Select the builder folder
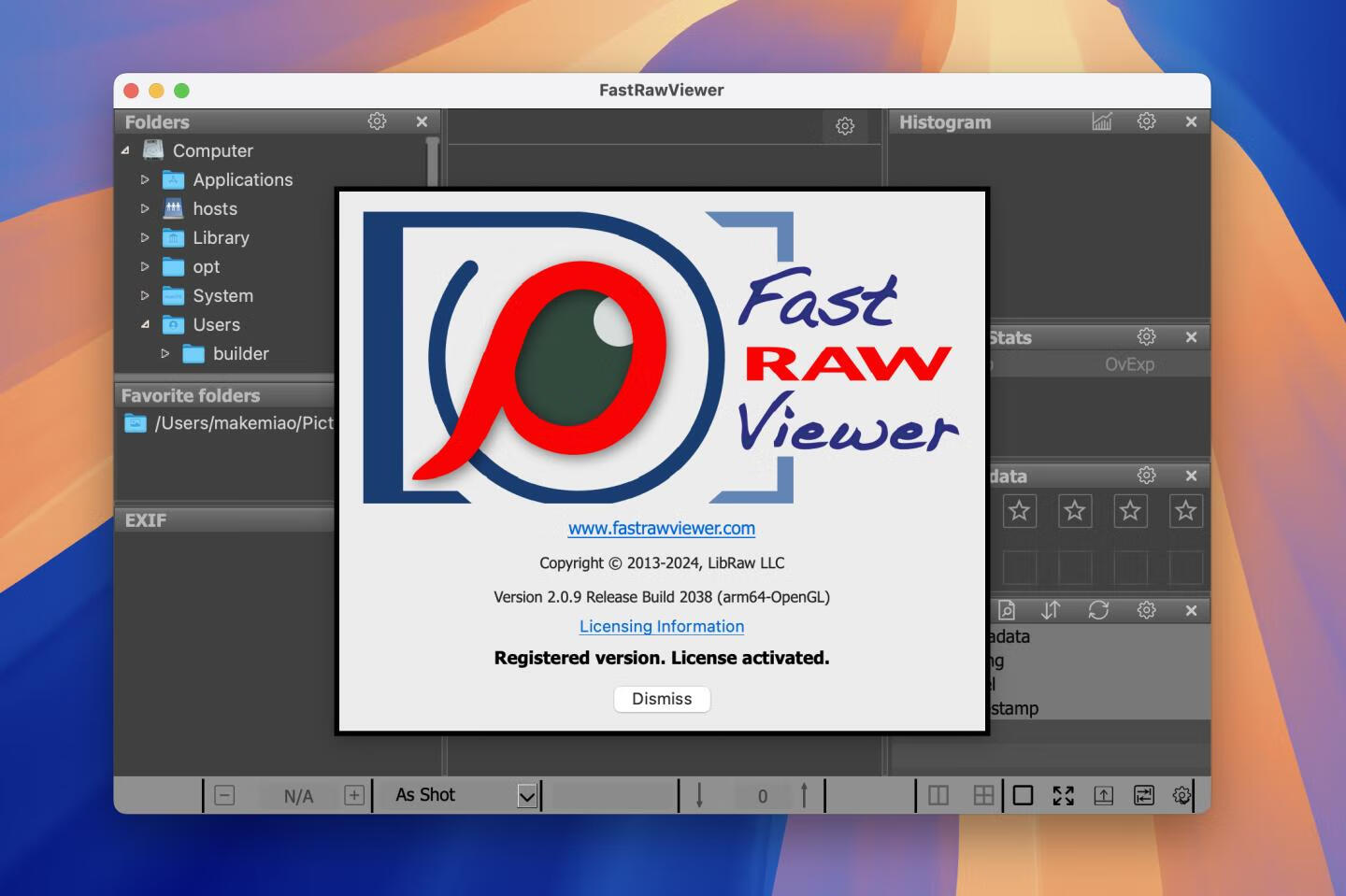1346x896 pixels. pyautogui.click(x=240, y=353)
